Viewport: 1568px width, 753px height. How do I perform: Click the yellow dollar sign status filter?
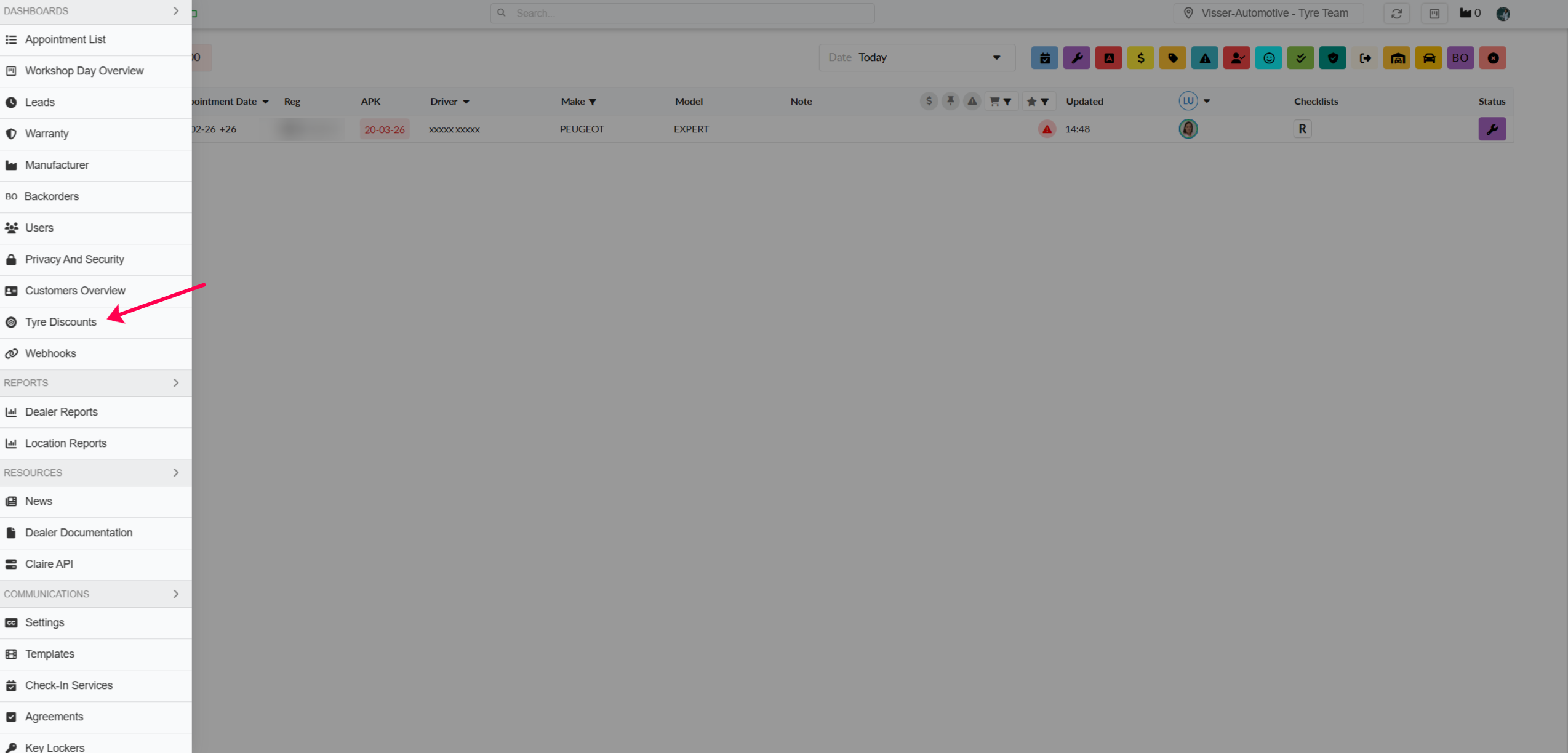(1140, 58)
